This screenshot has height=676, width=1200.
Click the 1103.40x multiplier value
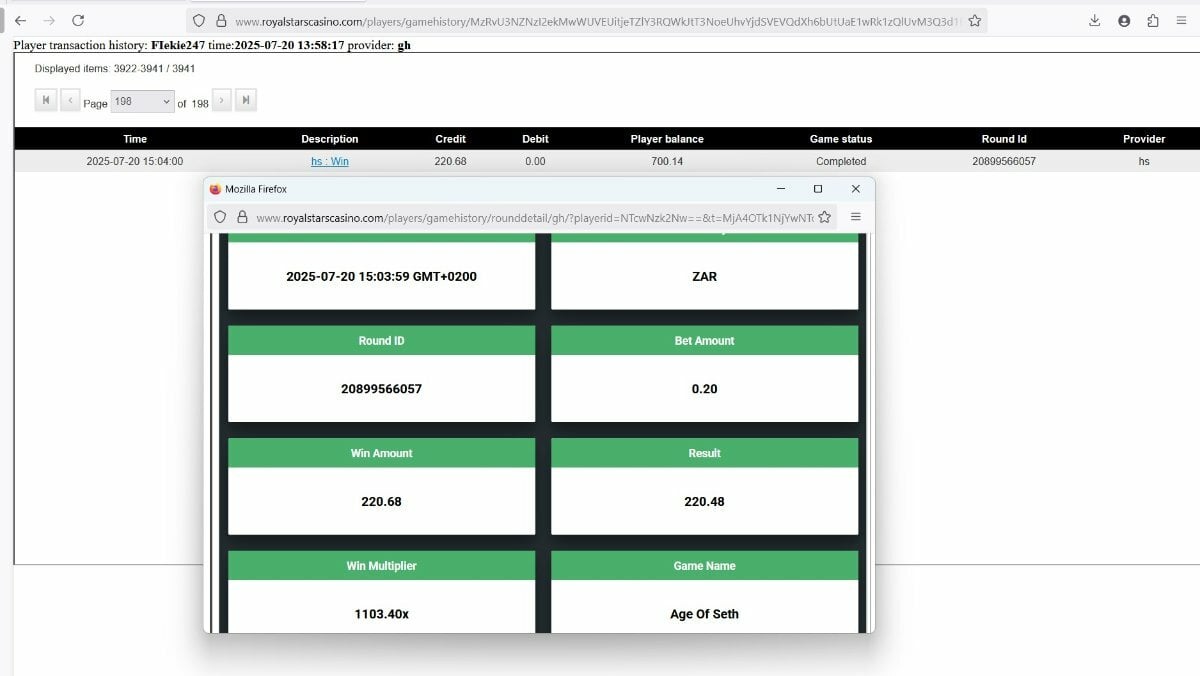tap(381, 614)
